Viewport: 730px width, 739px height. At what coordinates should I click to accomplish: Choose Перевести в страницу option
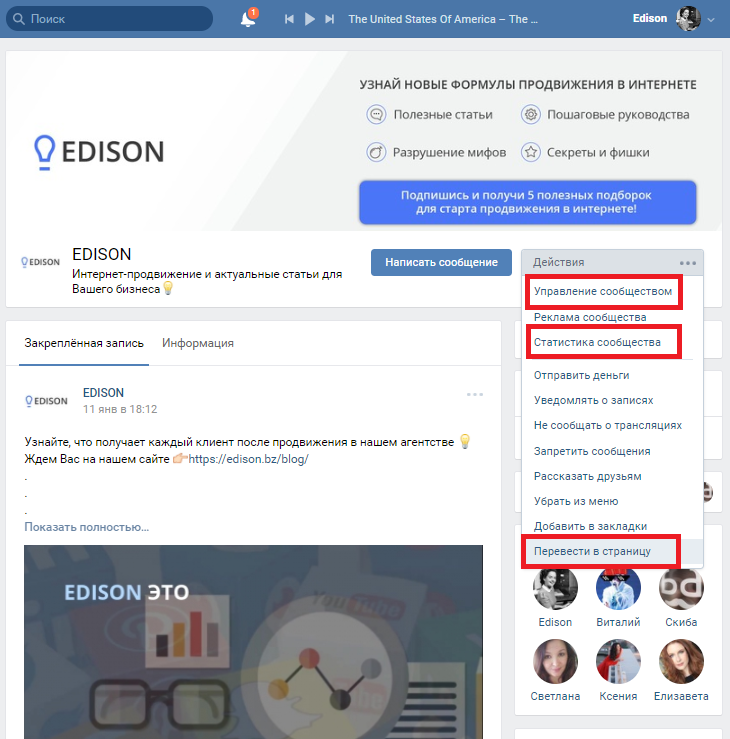point(592,551)
